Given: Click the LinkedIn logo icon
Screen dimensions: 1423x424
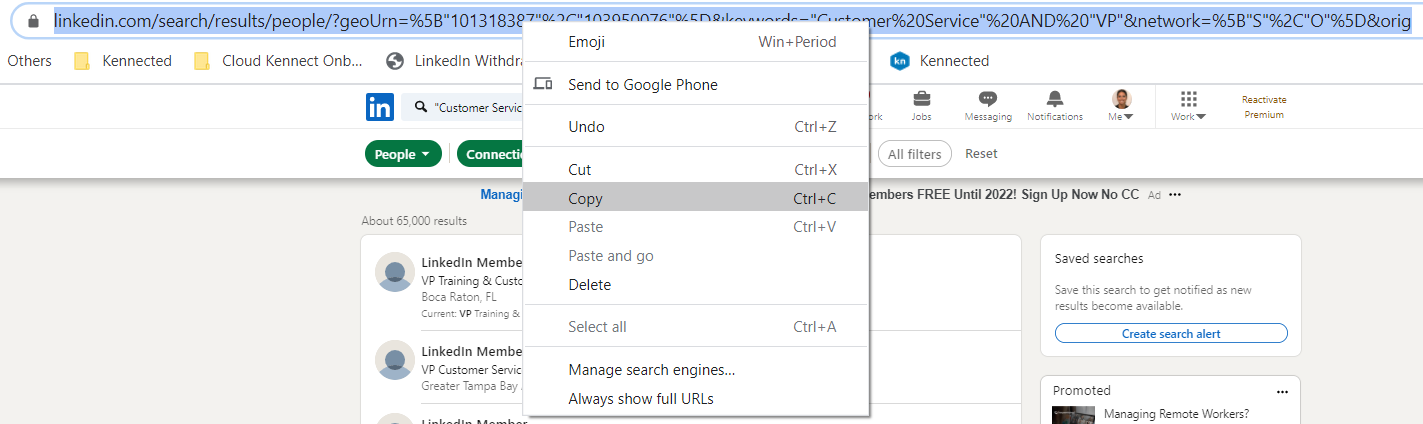Looking at the screenshot, I should coord(380,107).
